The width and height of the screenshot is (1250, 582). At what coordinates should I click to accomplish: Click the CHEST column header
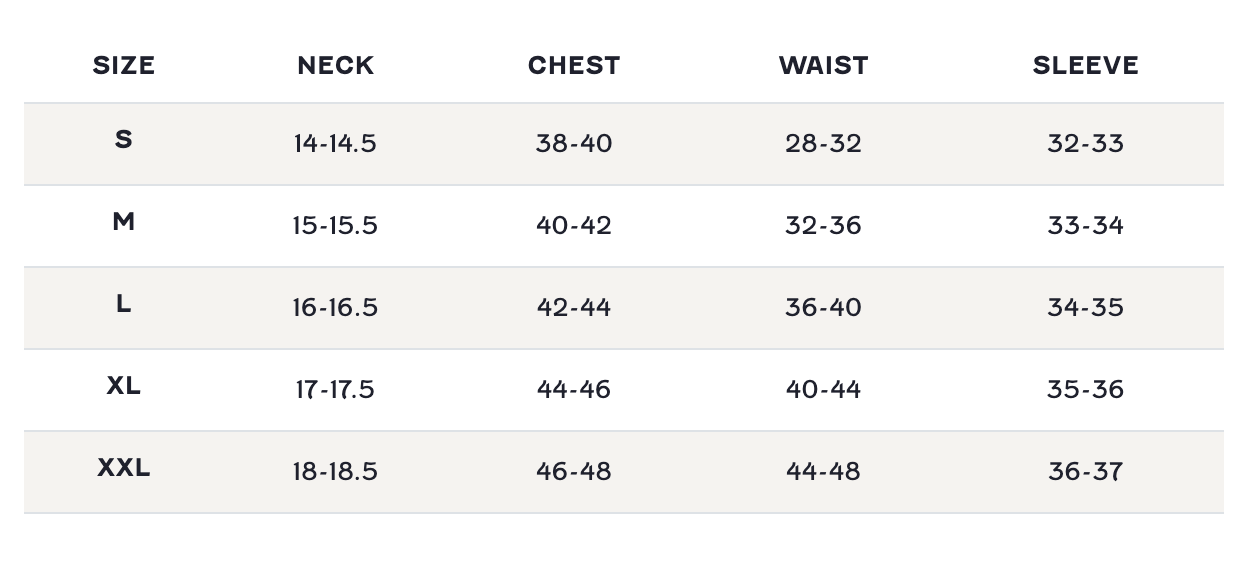pos(574,66)
